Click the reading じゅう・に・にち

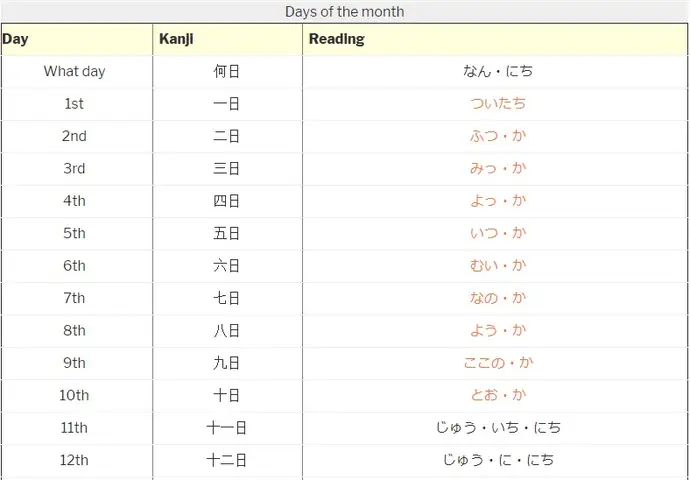(x=498, y=460)
